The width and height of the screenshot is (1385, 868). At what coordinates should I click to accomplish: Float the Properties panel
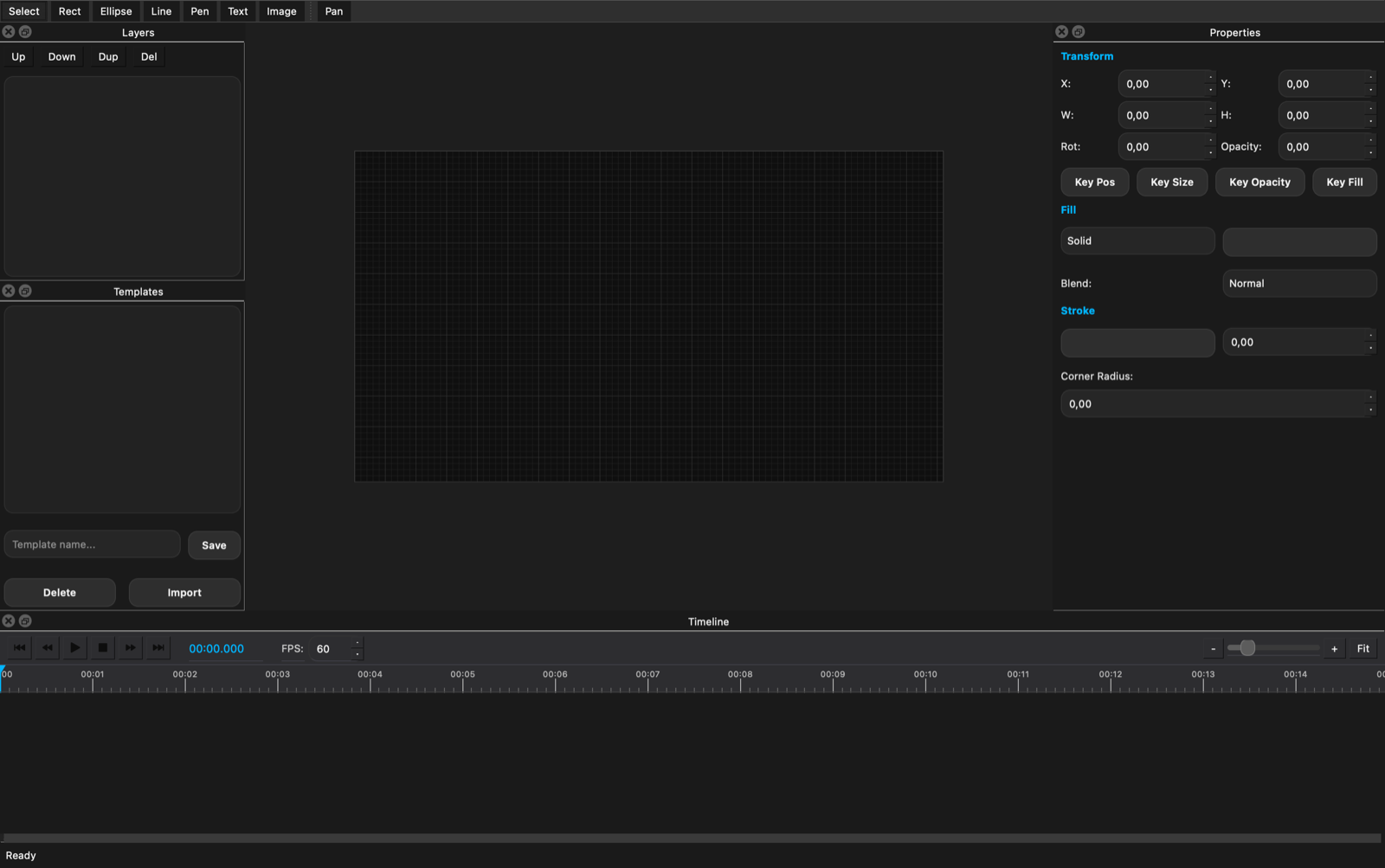(x=1079, y=32)
